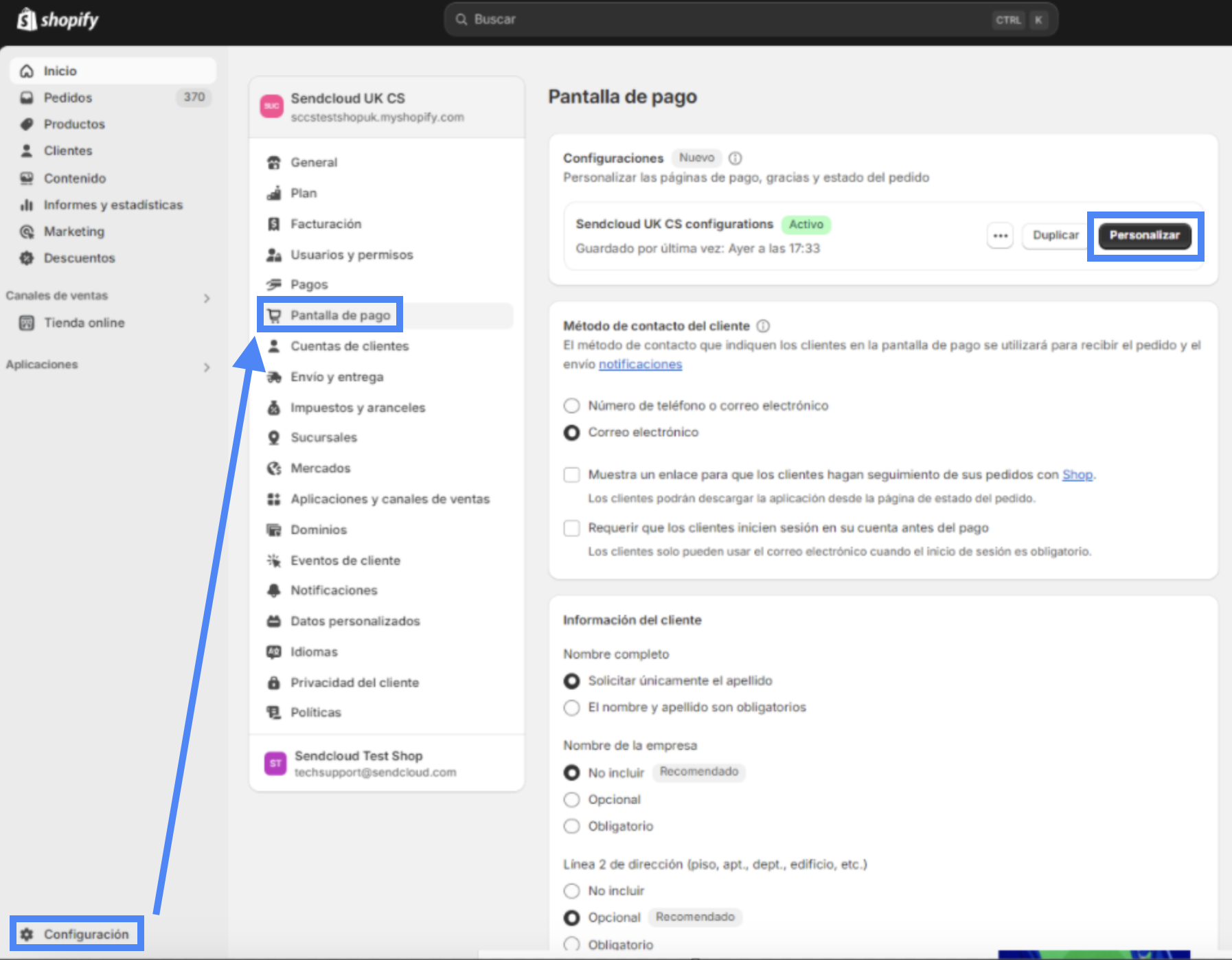Click the Configuración gear icon
Screen dimensions: 1232x960
pos(27,934)
